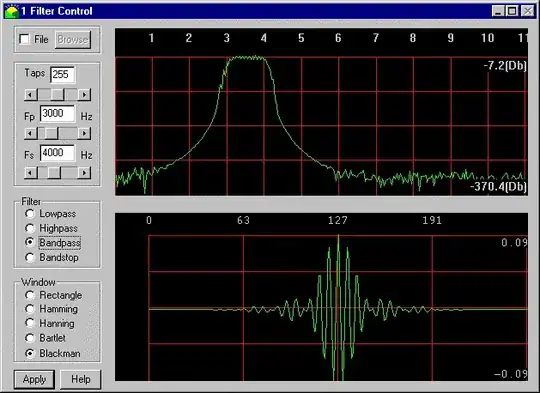The height and width of the screenshot is (393, 540).
Task: Click left arrow of Fs scrollbar
Action: point(31,173)
